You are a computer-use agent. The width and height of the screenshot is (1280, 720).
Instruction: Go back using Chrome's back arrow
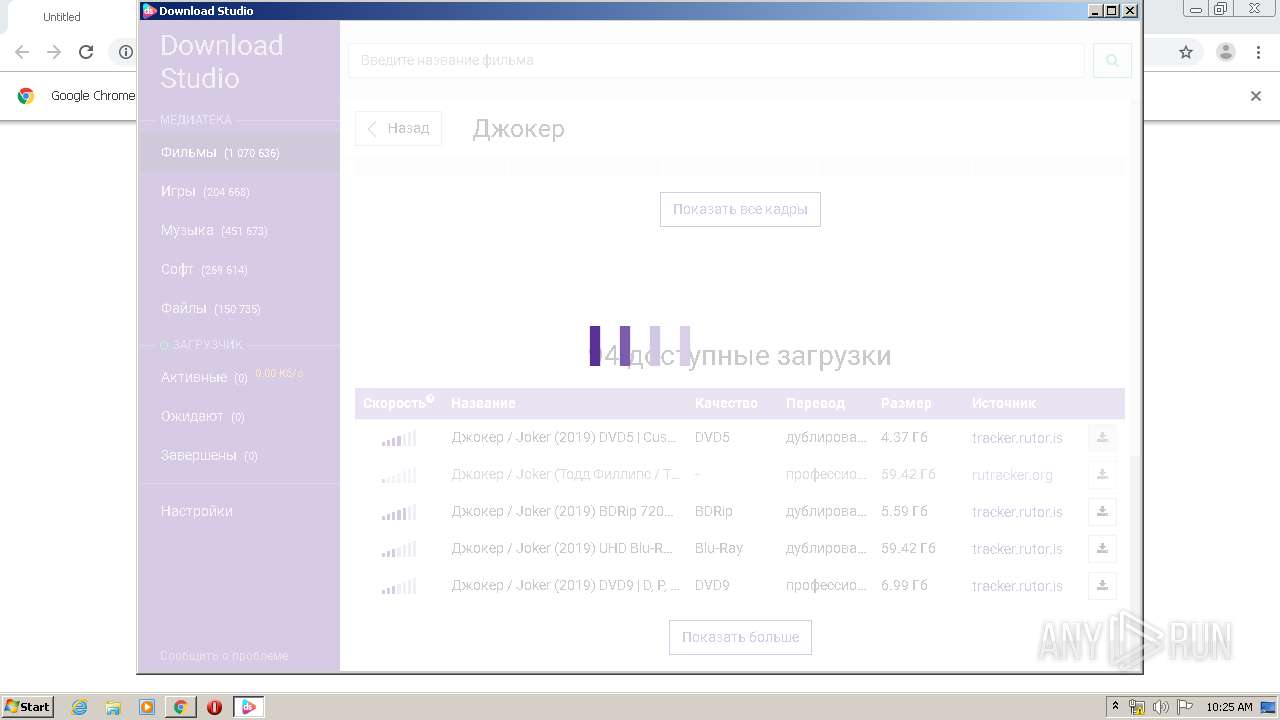(x=22, y=52)
